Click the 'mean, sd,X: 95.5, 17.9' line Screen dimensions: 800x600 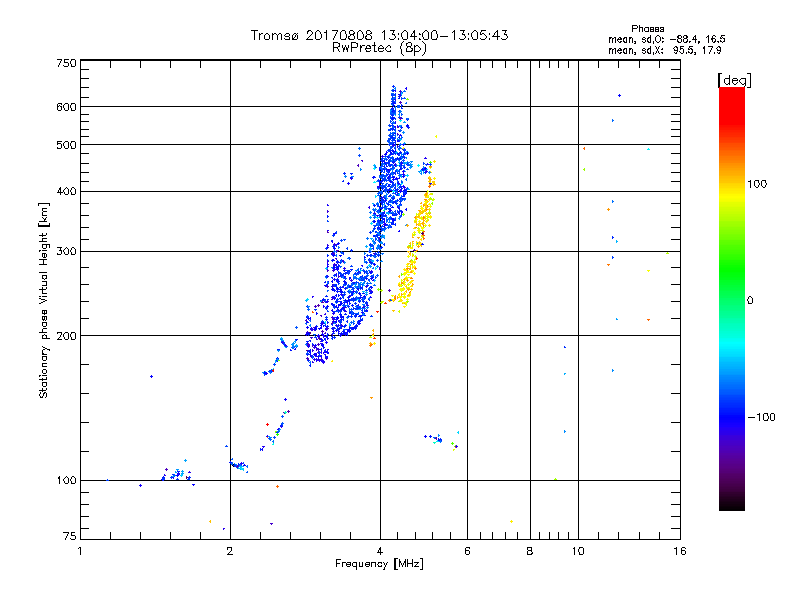[664, 50]
